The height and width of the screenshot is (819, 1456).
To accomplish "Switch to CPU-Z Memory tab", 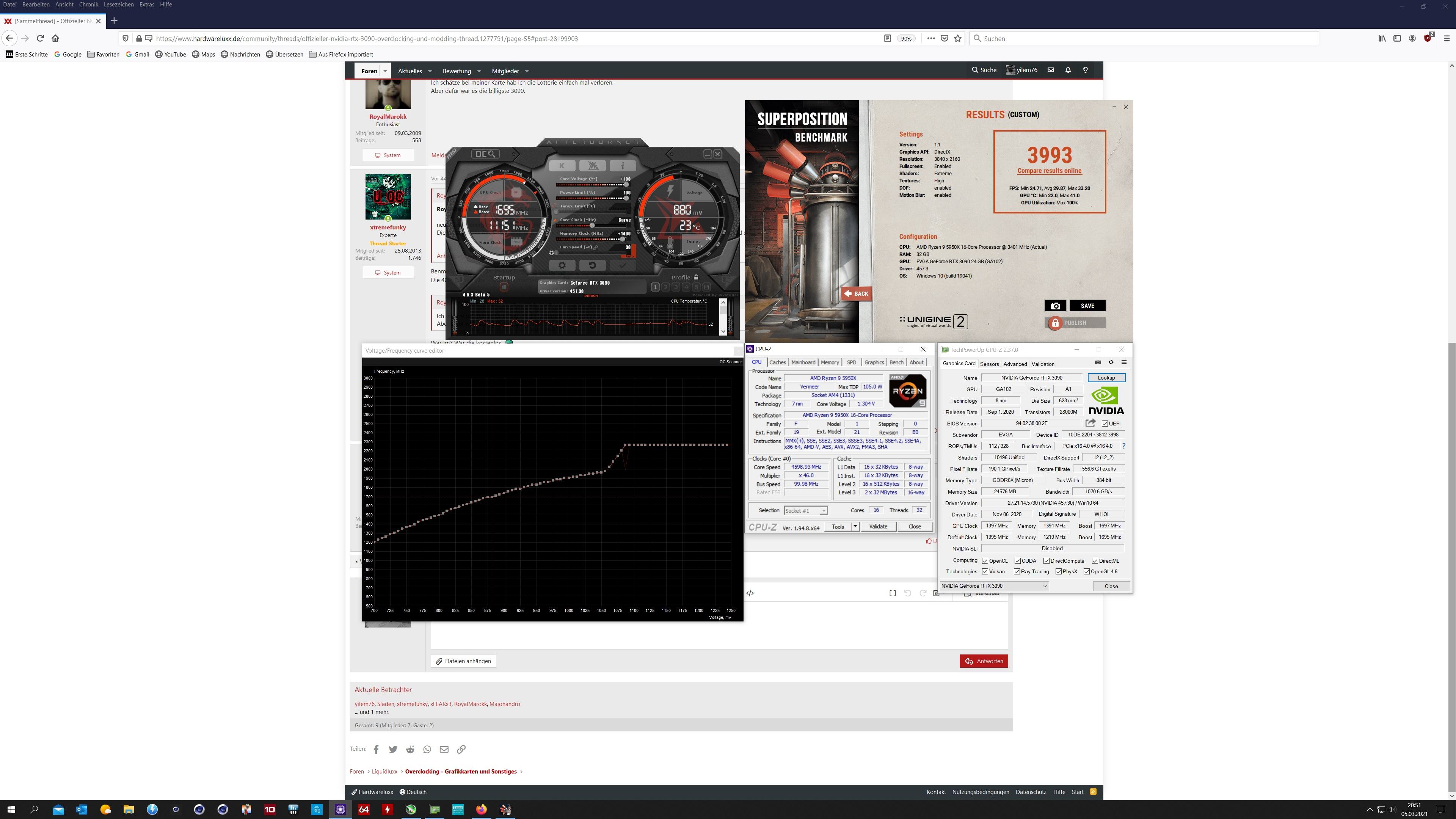I will 830,362.
